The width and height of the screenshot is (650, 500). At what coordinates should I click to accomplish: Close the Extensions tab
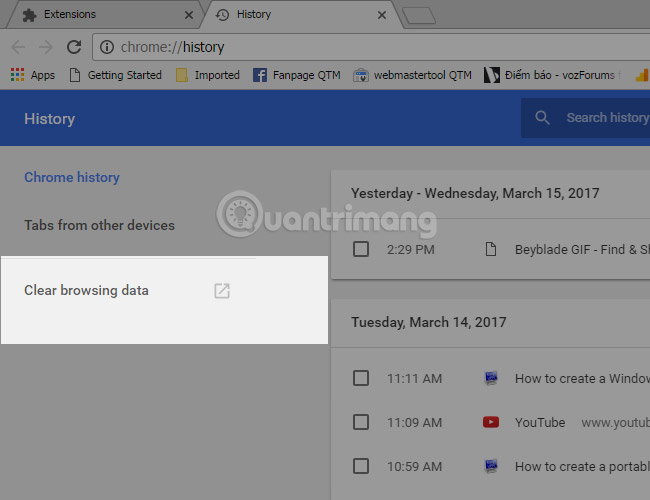click(x=189, y=15)
